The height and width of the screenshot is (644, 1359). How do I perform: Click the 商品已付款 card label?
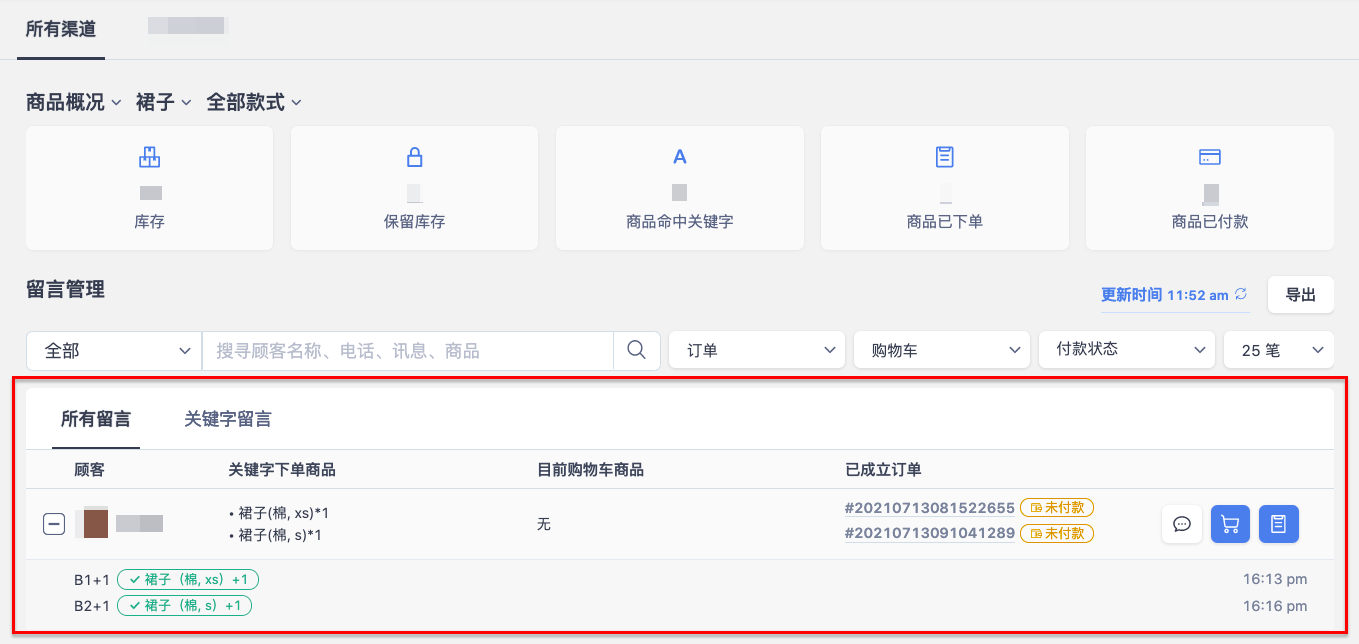[x=1210, y=222]
